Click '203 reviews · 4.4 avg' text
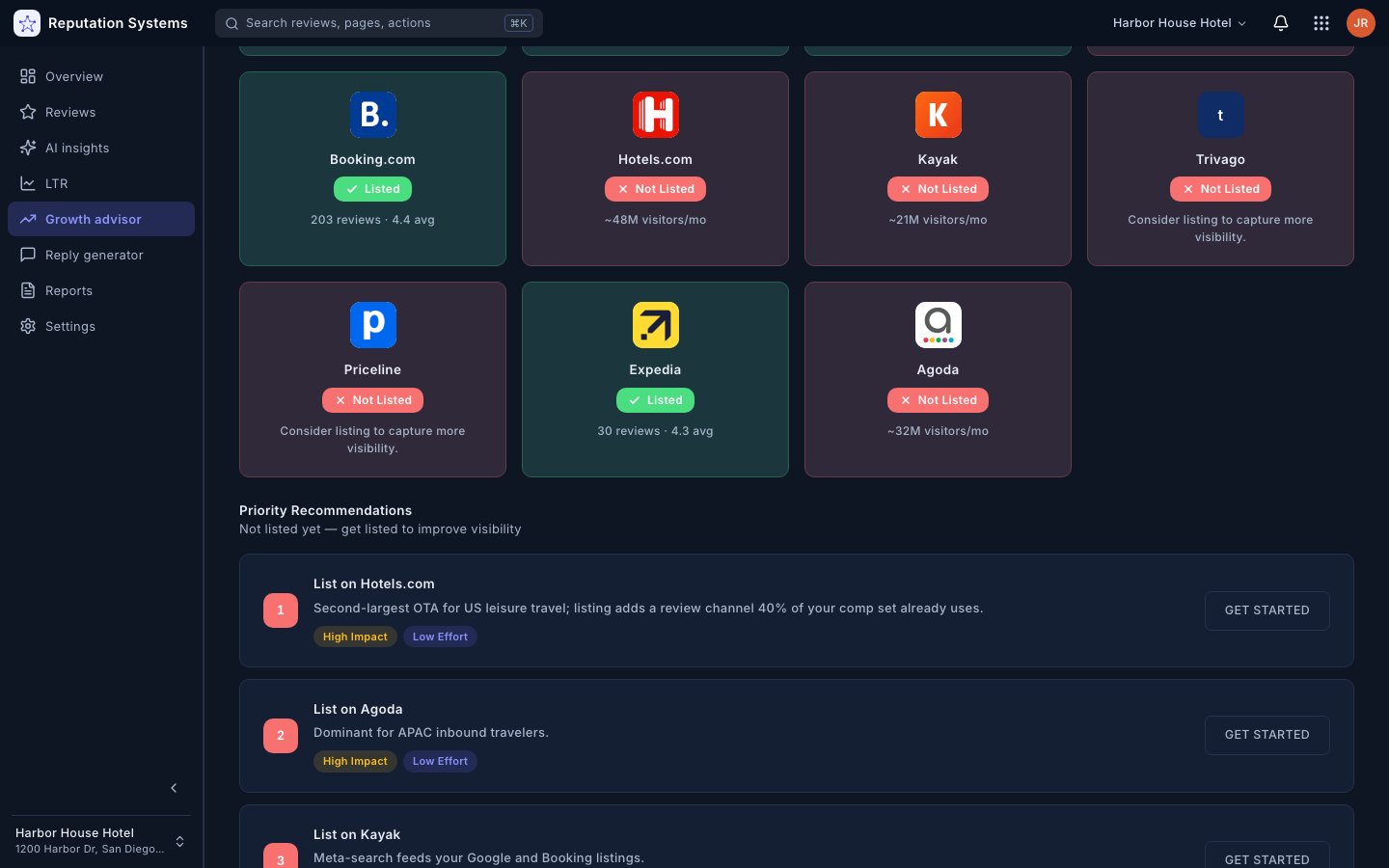This screenshot has width=1389, height=868. pos(373,220)
